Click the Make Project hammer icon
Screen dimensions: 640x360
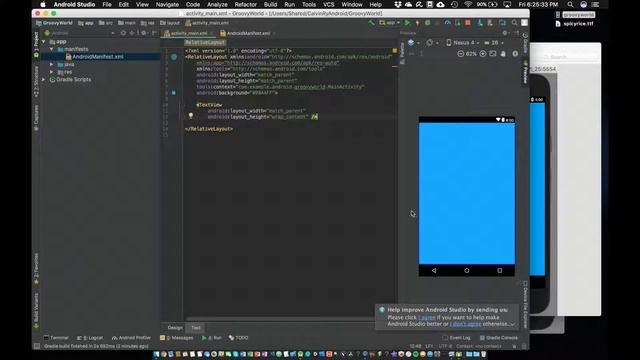tap(371, 23)
